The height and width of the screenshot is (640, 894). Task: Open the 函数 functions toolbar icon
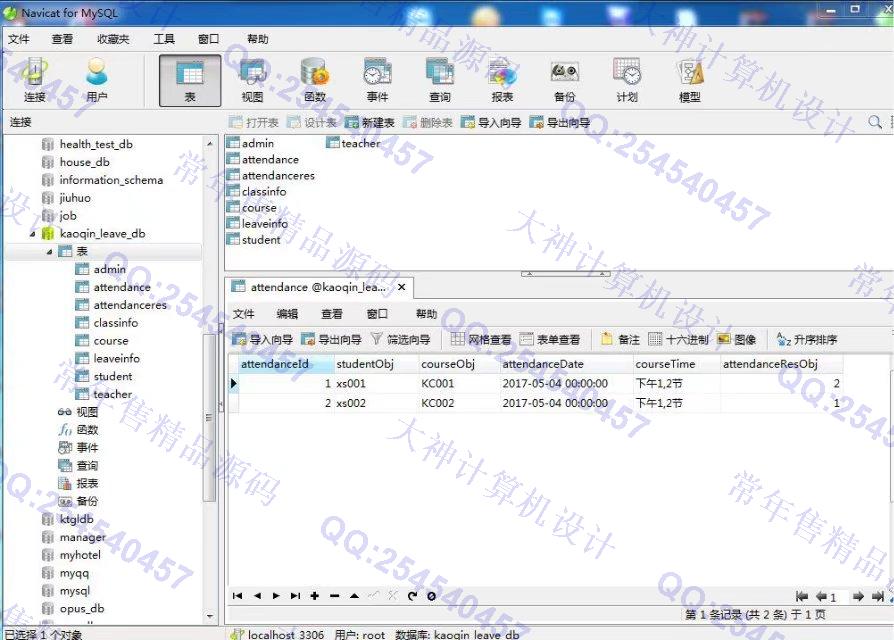(314, 81)
